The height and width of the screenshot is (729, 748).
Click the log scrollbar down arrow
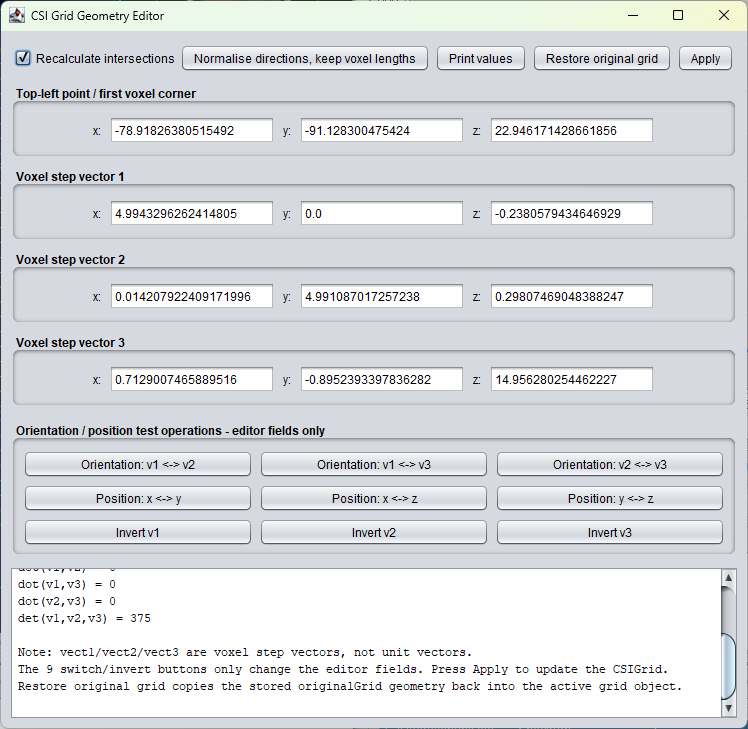coord(728,708)
